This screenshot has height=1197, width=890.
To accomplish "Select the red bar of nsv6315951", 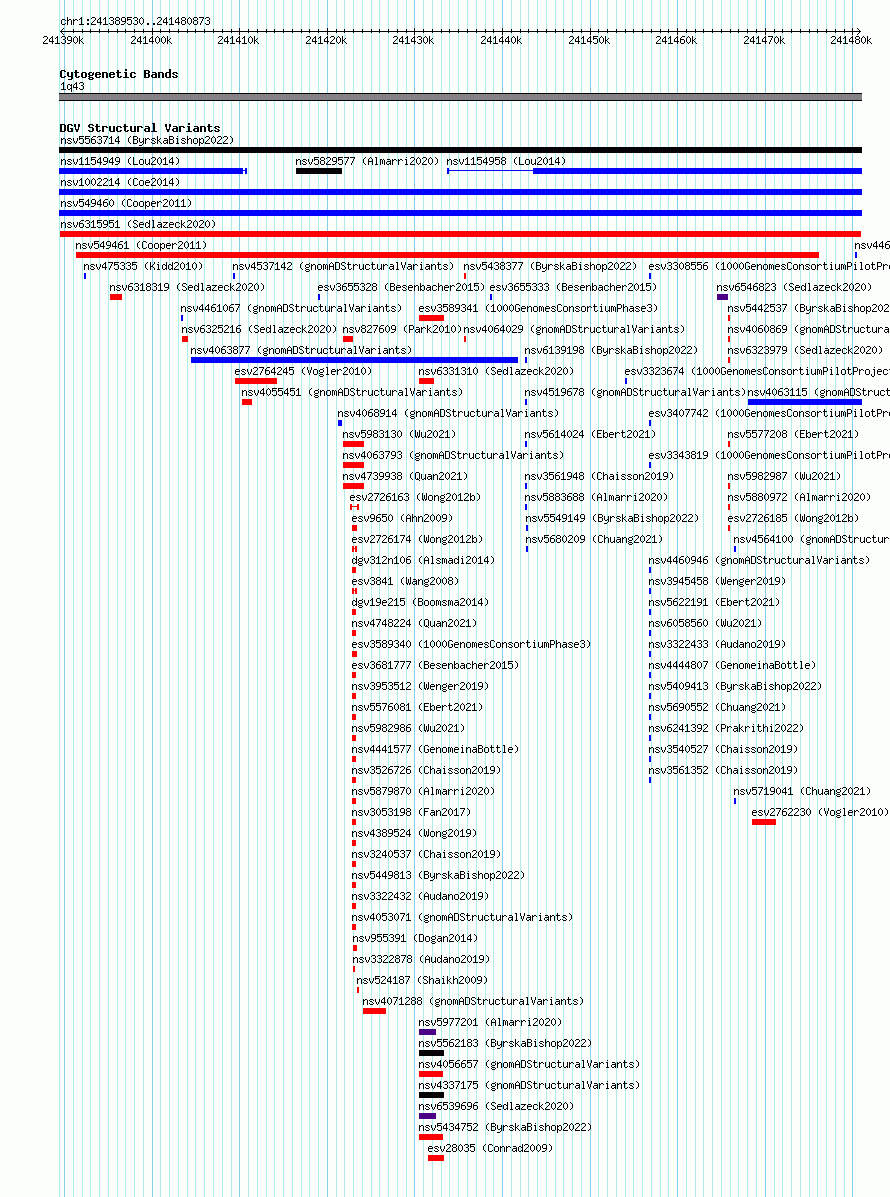I will 460,234.
